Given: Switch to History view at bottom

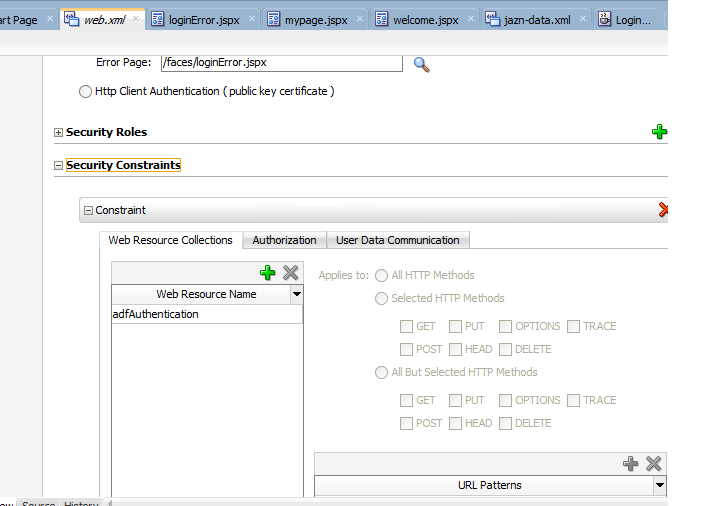Looking at the screenshot, I should click(x=81, y=503).
